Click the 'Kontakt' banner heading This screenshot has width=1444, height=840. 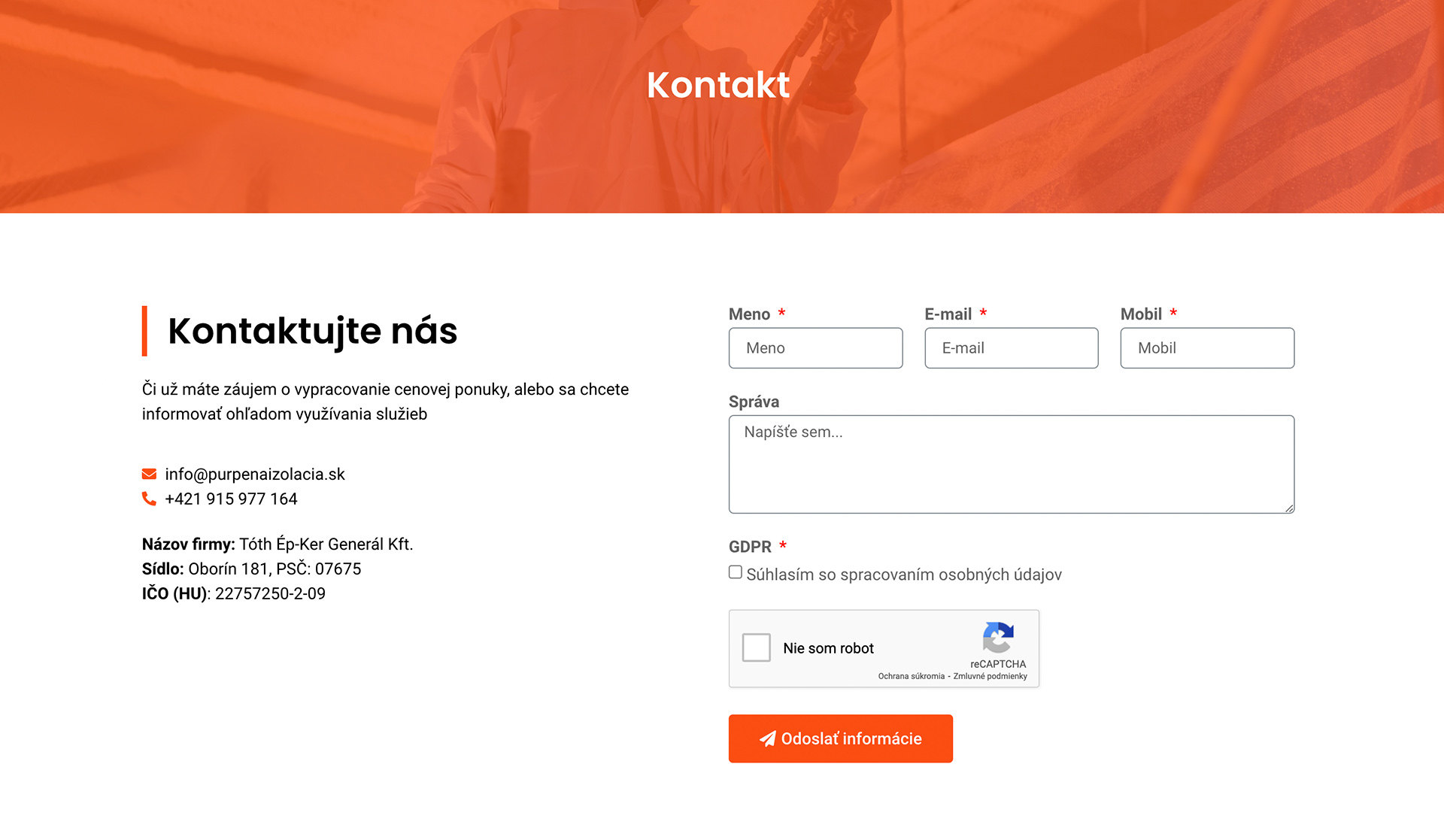click(718, 85)
